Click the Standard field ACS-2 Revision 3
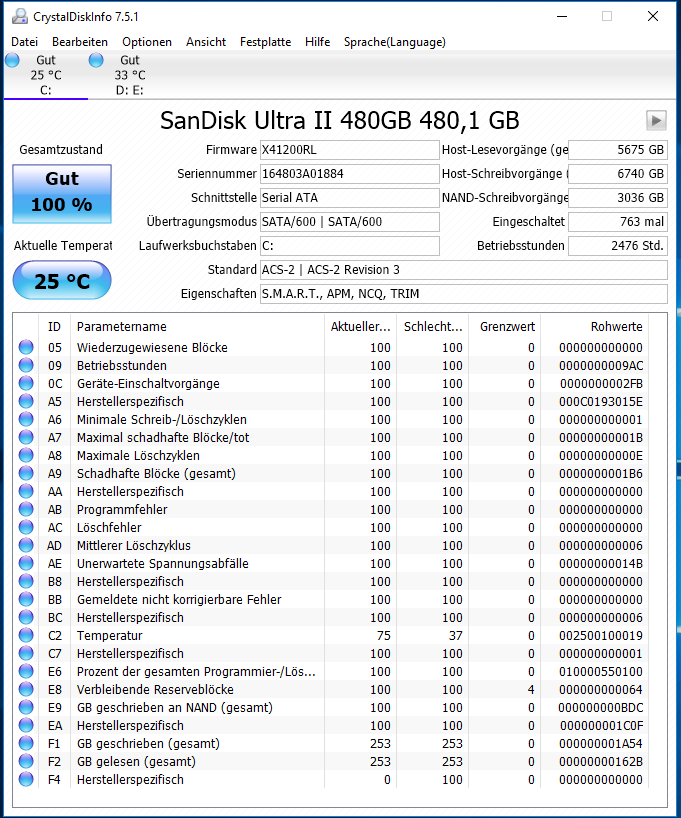Image resolution: width=681 pixels, height=818 pixels. 463,270
